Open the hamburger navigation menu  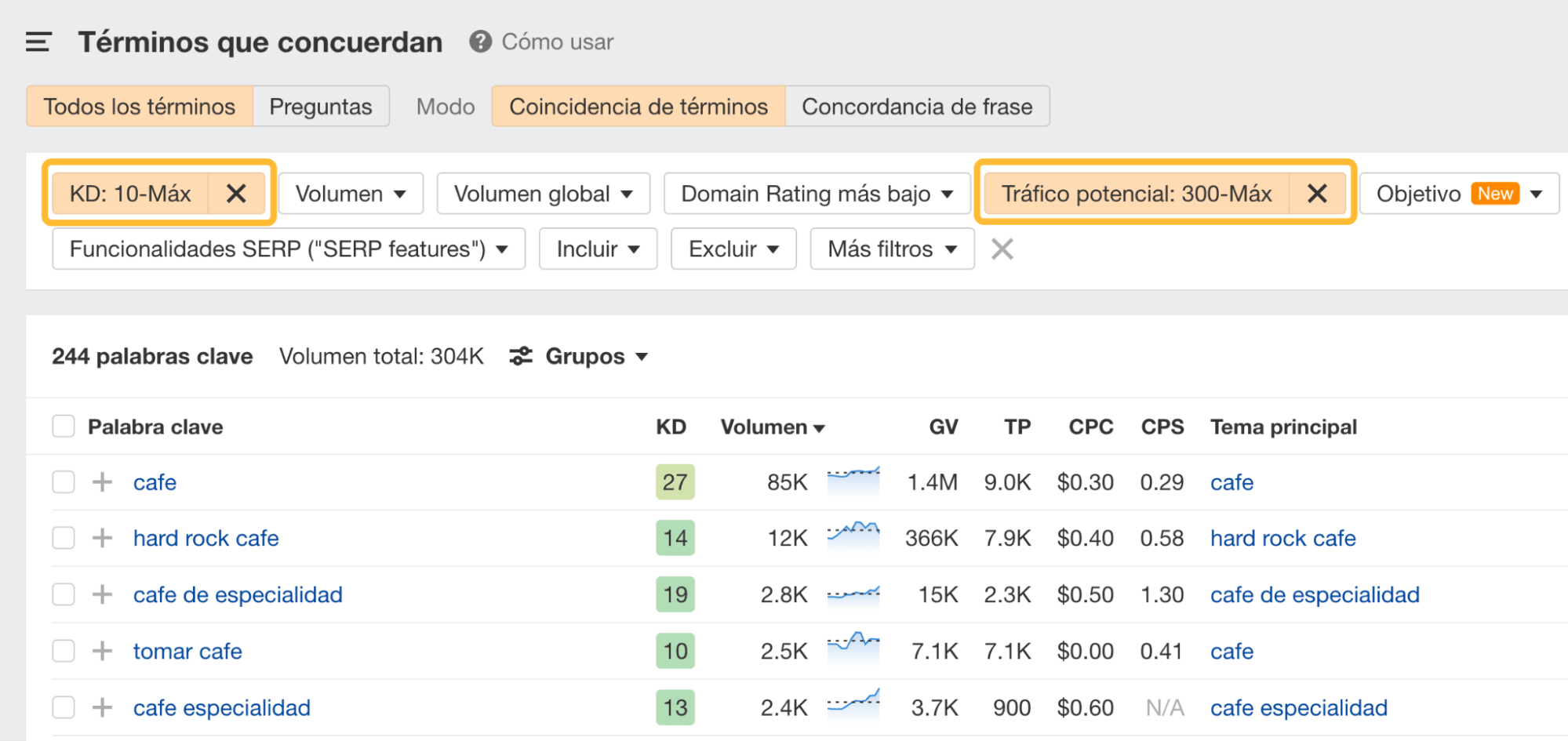(37, 42)
